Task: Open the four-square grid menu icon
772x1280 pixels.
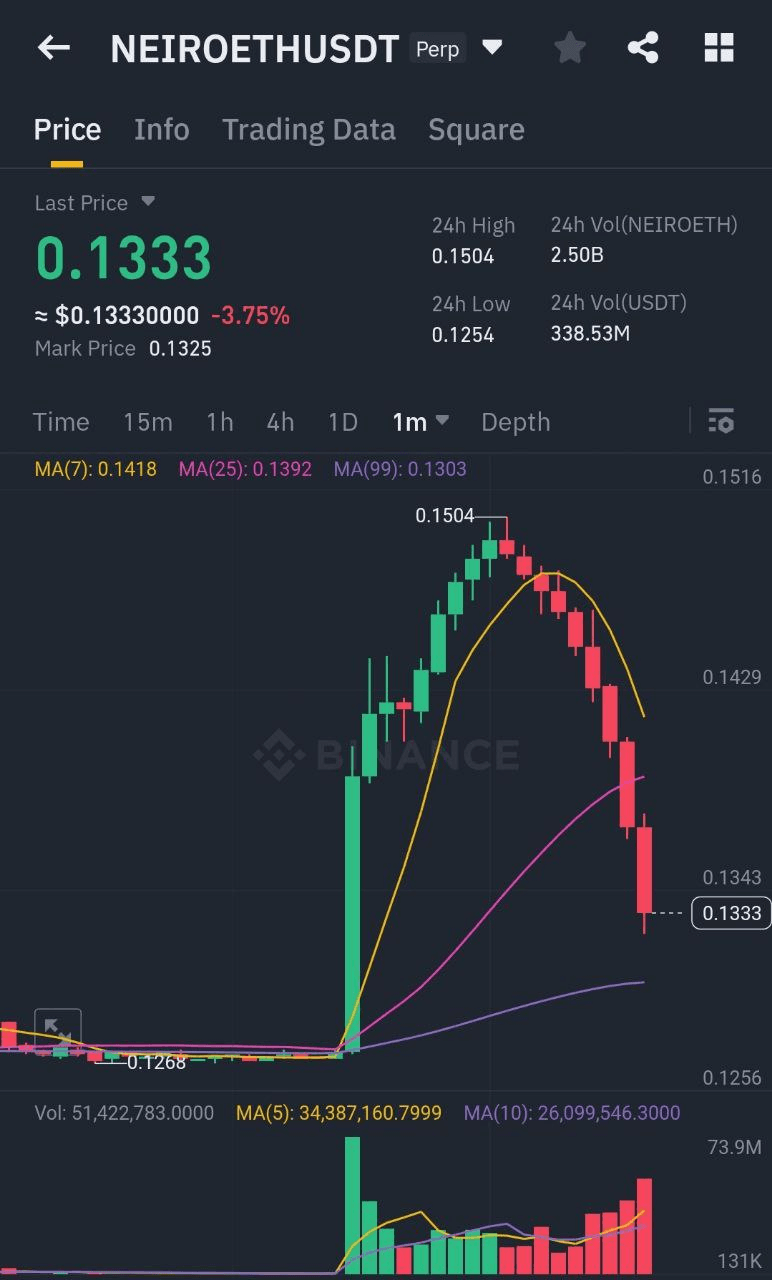Action: [719, 47]
